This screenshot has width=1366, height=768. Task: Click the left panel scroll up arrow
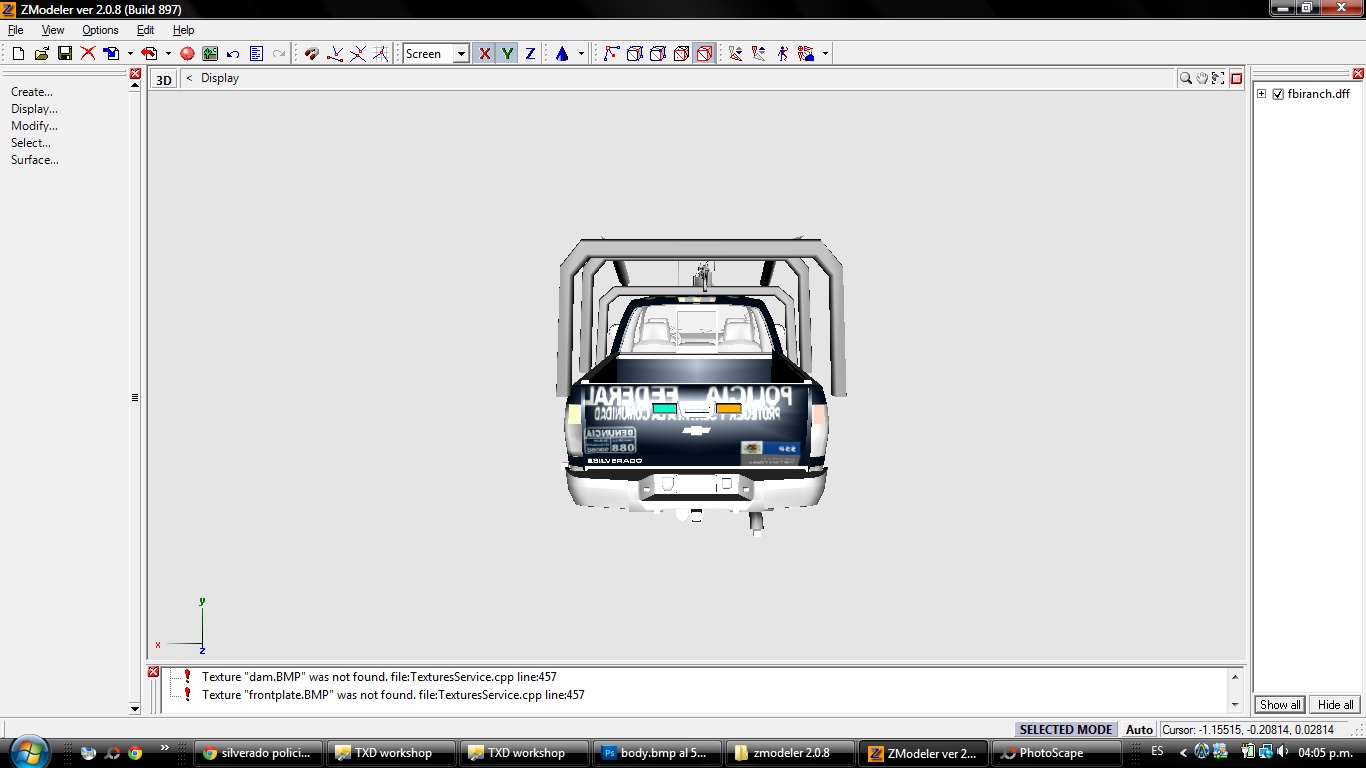(135, 87)
